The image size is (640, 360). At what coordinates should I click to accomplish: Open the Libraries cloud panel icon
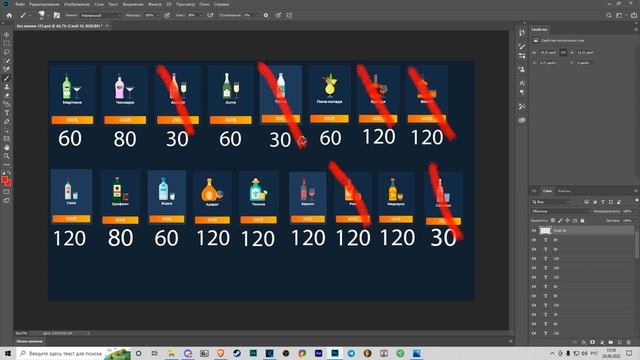click(x=522, y=120)
